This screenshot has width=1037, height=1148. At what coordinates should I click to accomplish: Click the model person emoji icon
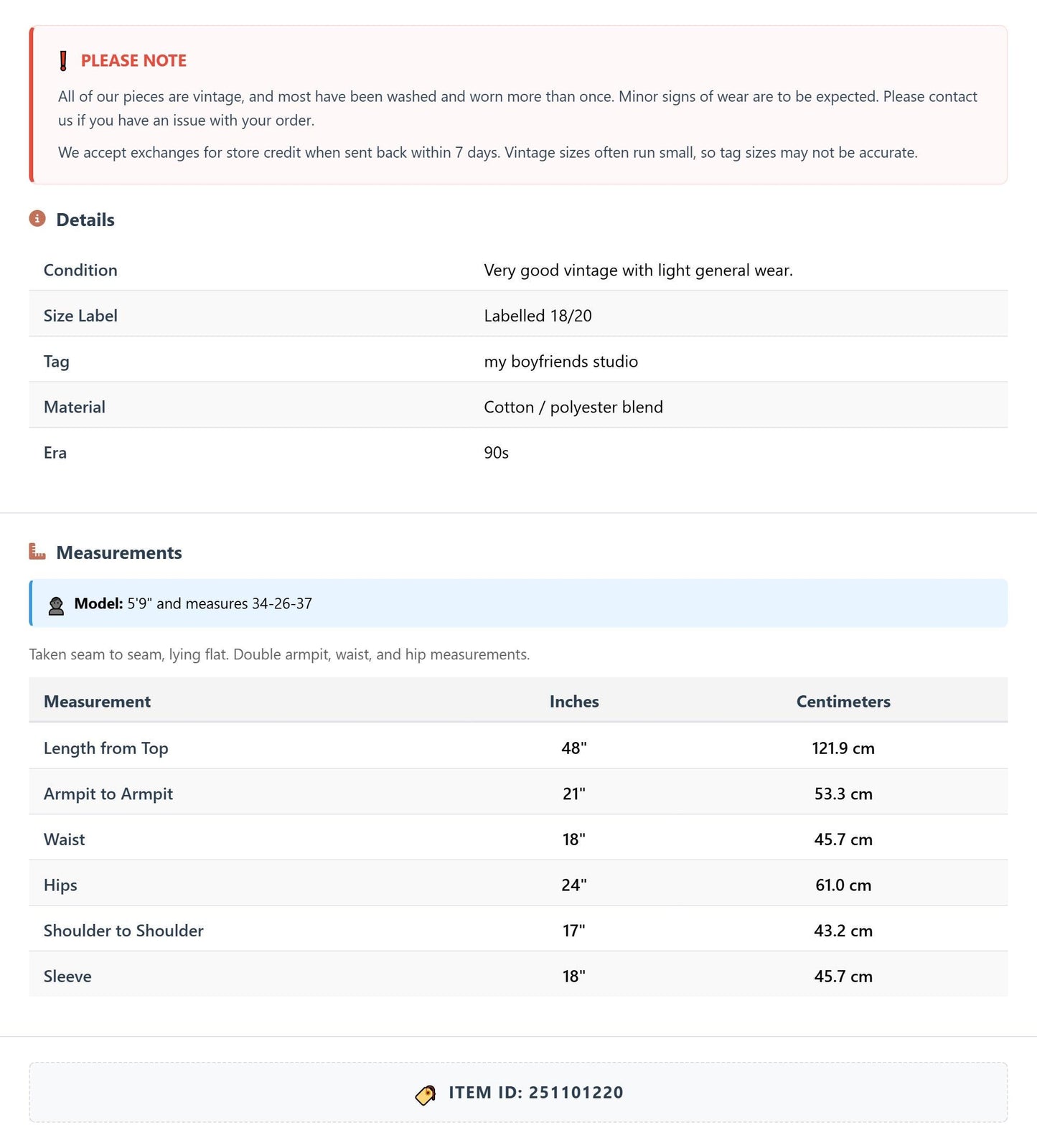(x=56, y=604)
